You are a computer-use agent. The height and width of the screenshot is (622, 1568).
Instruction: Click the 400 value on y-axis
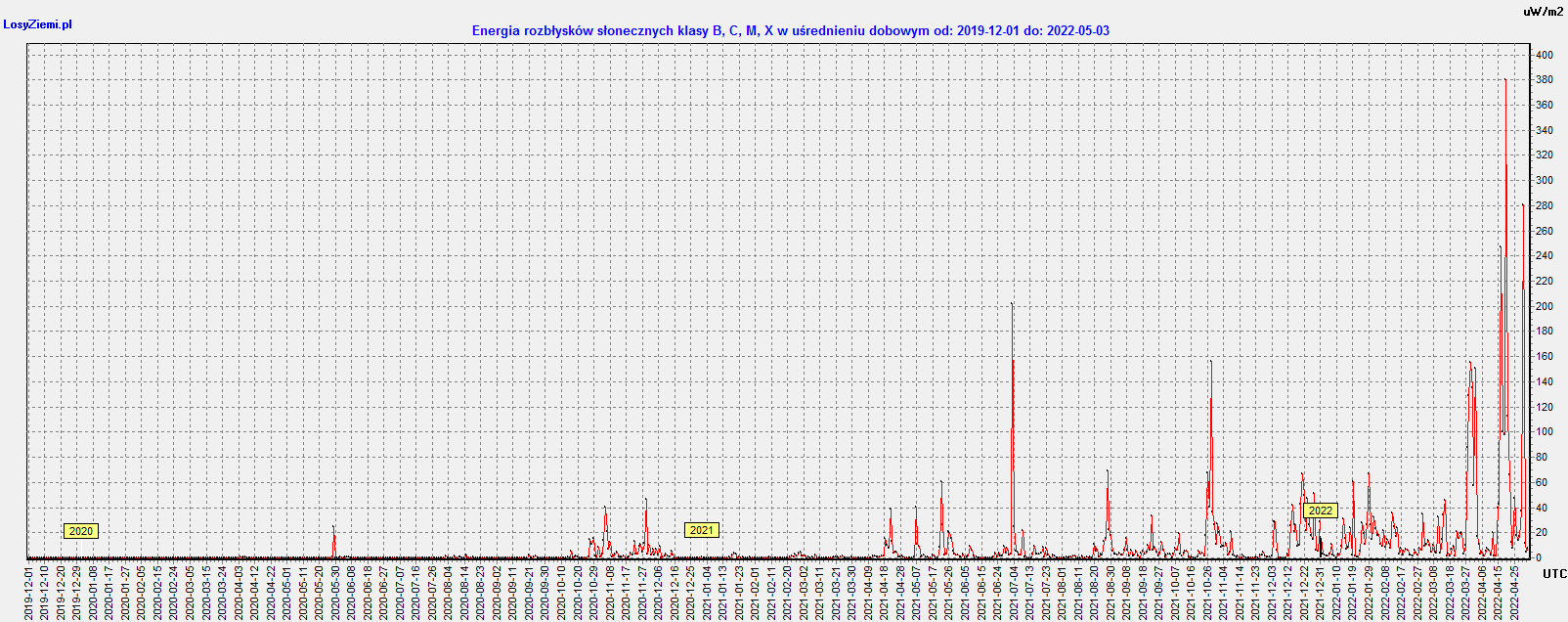click(x=1544, y=55)
